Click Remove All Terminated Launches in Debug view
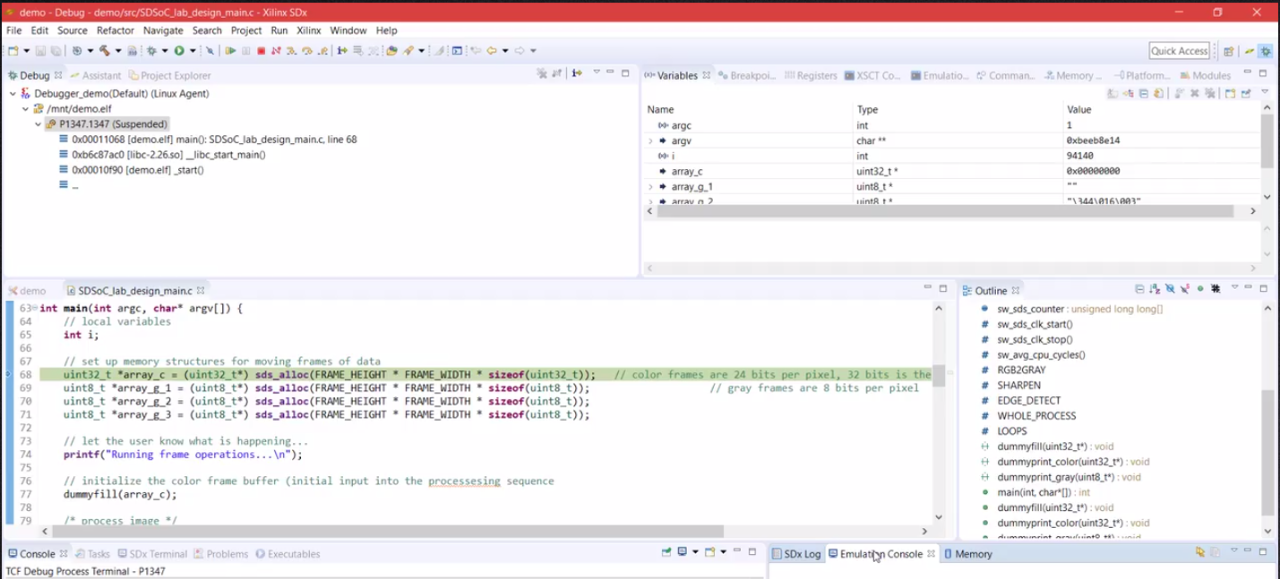 click(x=542, y=74)
